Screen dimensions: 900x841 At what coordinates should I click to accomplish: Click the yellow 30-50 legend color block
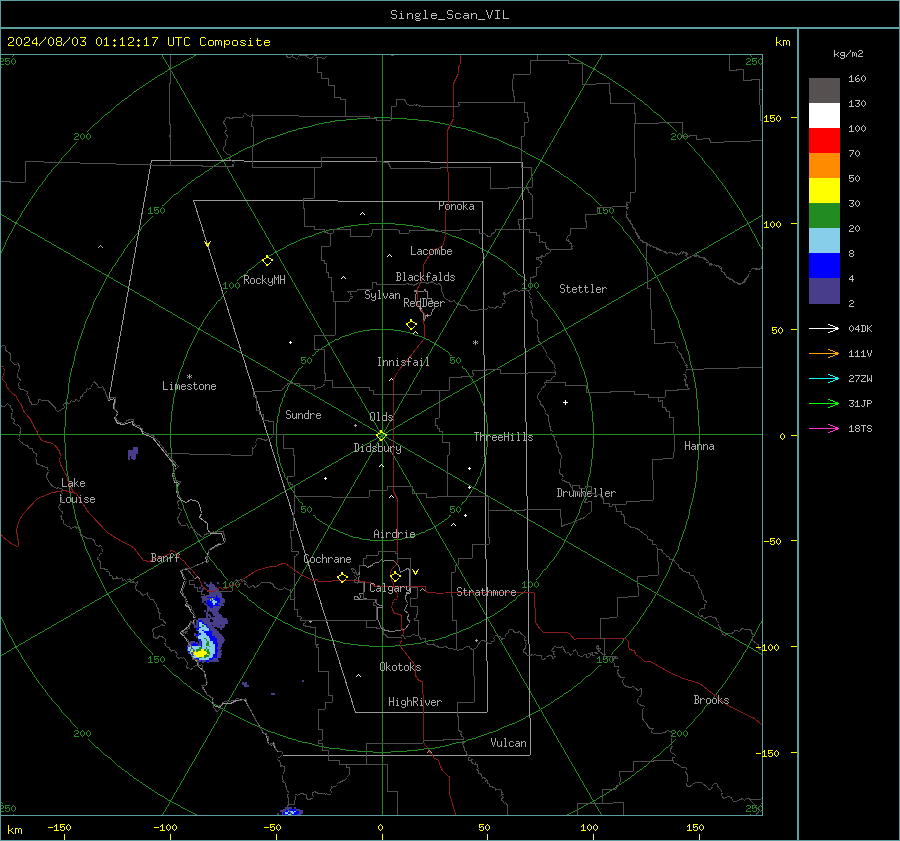[x=824, y=191]
